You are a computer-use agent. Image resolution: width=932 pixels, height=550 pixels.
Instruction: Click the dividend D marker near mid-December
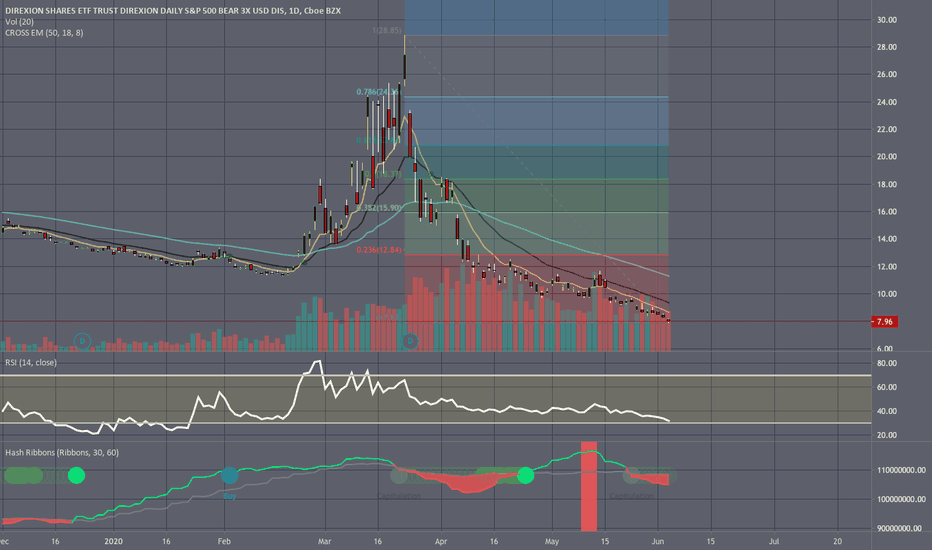coord(82,341)
